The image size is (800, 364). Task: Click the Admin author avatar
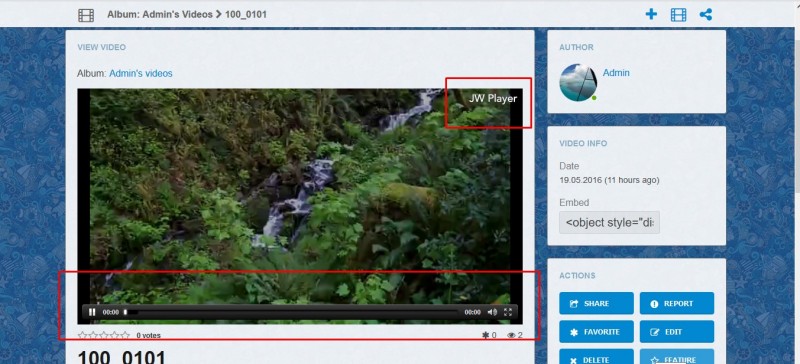578,82
